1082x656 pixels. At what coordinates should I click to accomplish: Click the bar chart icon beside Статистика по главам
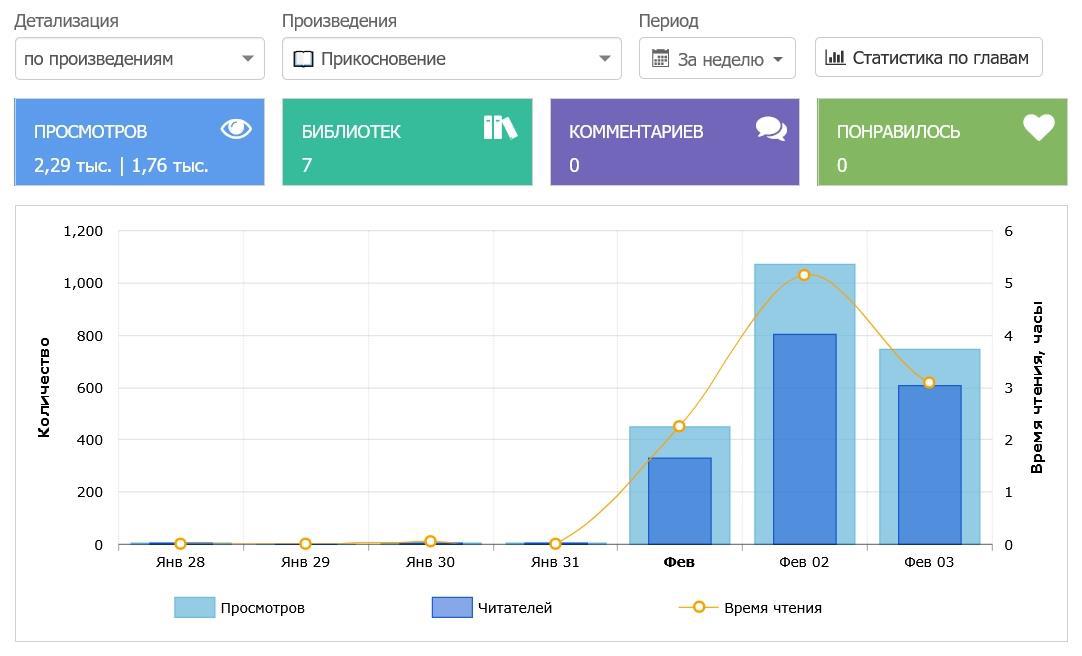[x=835, y=57]
